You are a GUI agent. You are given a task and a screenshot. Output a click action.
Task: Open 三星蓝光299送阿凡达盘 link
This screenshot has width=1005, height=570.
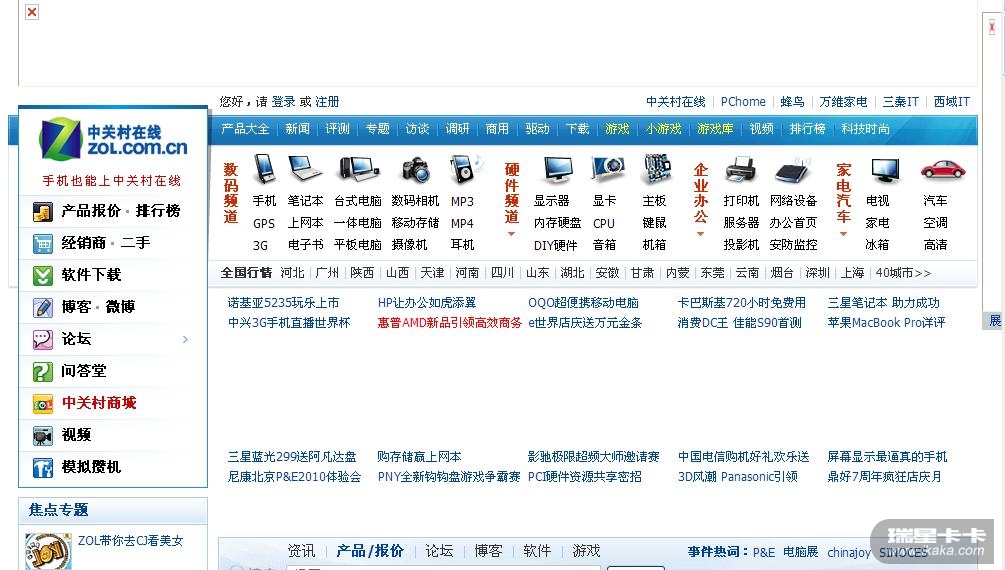(x=292, y=457)
